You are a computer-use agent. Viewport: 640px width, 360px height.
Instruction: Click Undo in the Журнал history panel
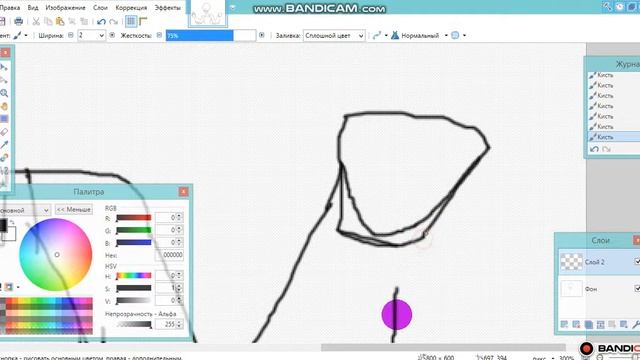pyautogui.click(x=594, y=149)
